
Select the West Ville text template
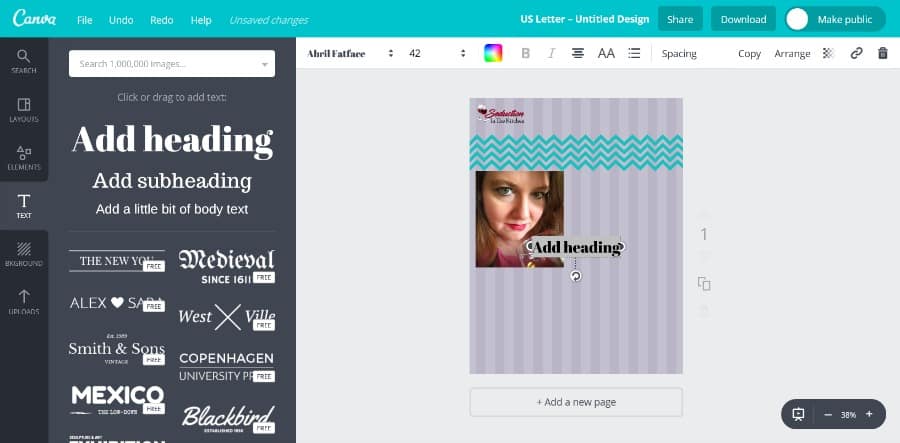(226, 317)
